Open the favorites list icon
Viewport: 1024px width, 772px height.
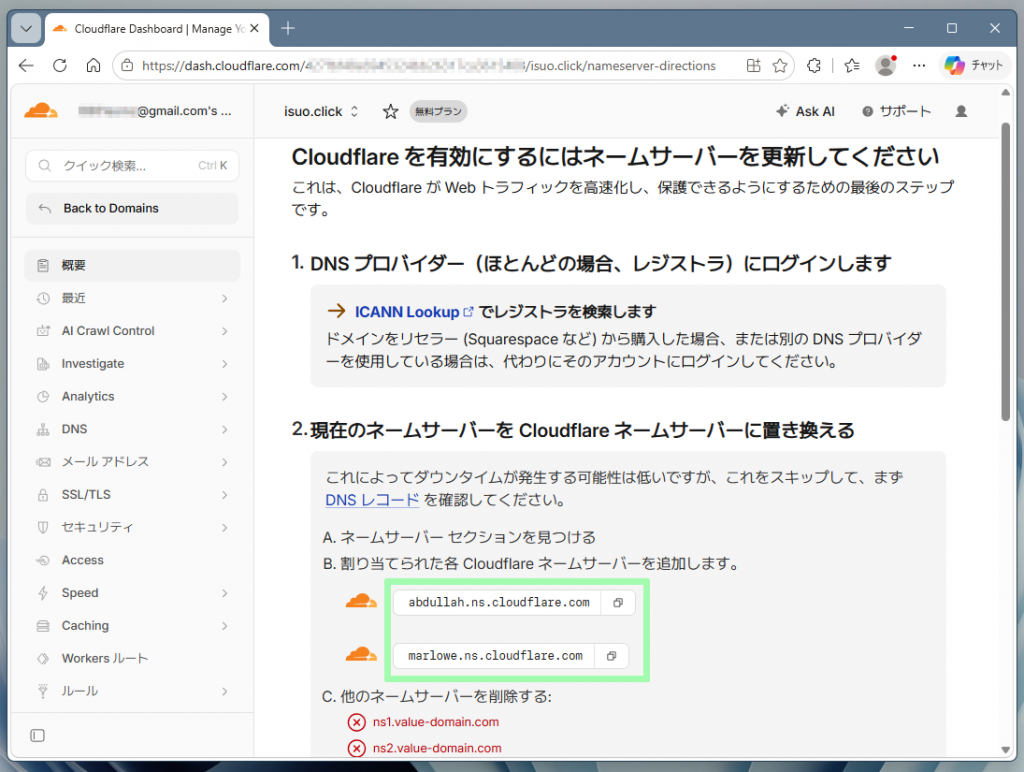coord(852,65)
